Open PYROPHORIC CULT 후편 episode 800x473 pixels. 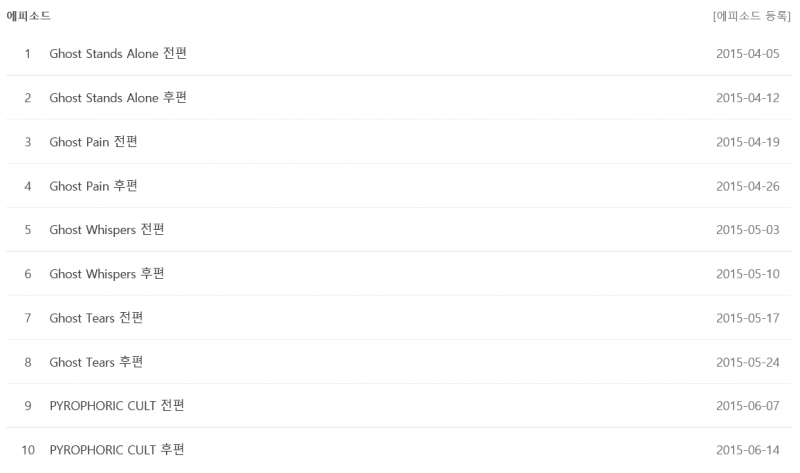pos(117,450)
